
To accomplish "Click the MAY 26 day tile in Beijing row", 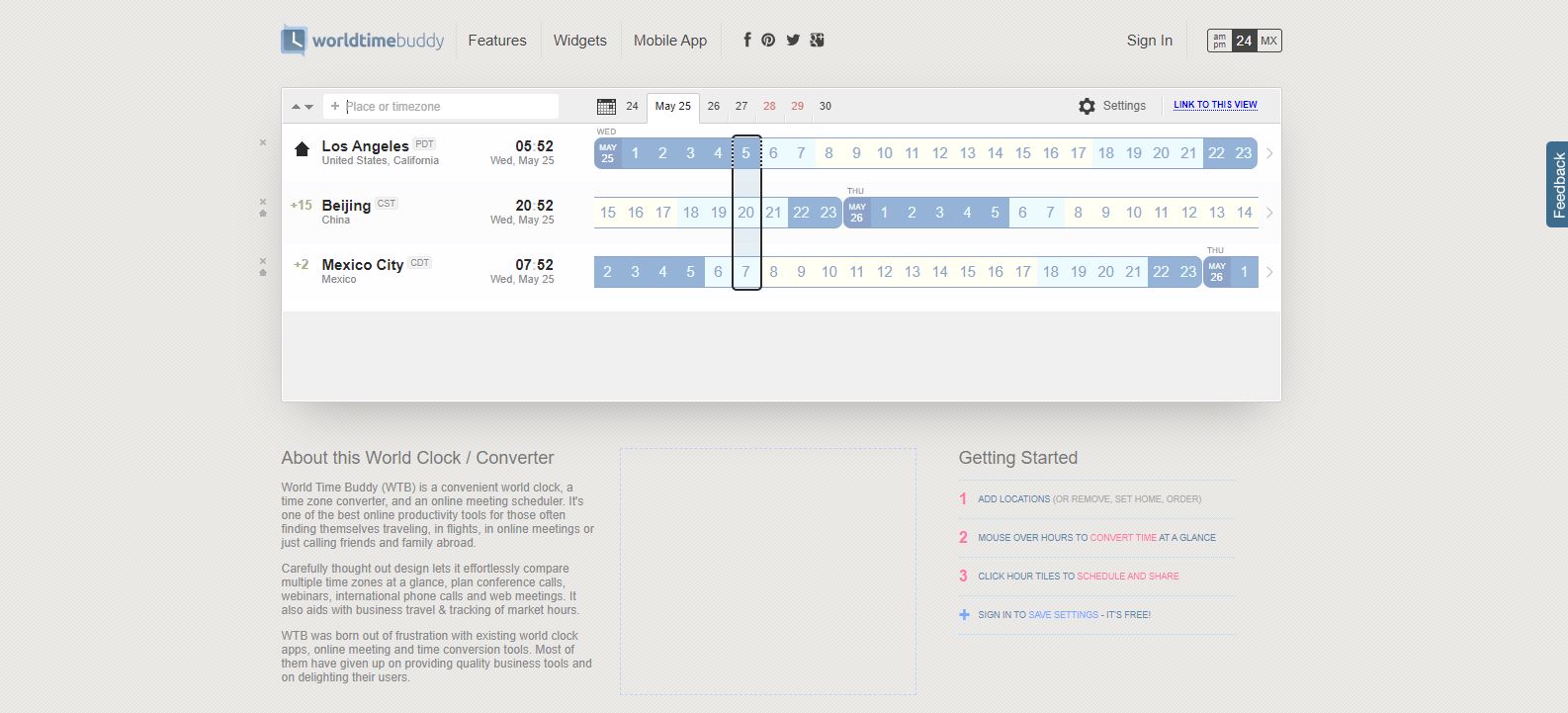I will (856, 213).
